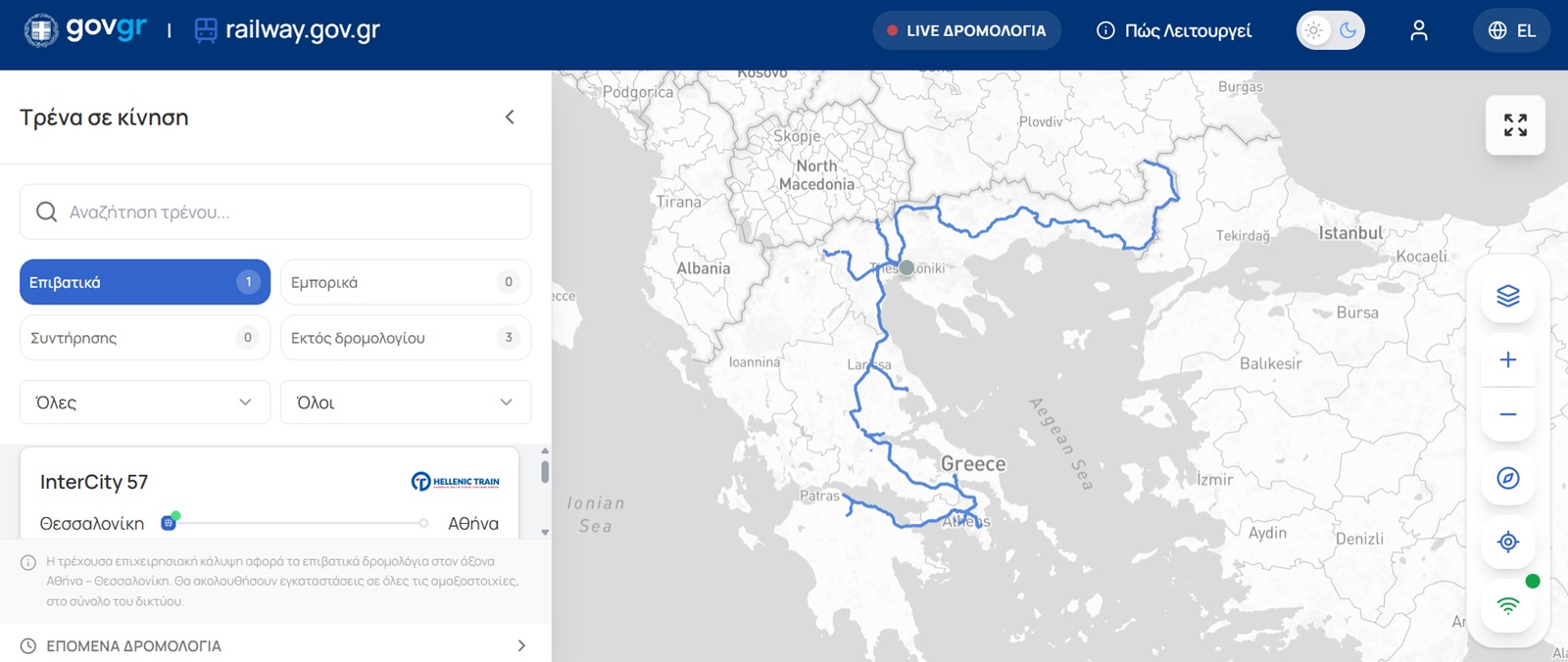This screenshot has width=1568, height=662.
Task: Toggle the Επιβατικά train filter
Action: point(144,282)
